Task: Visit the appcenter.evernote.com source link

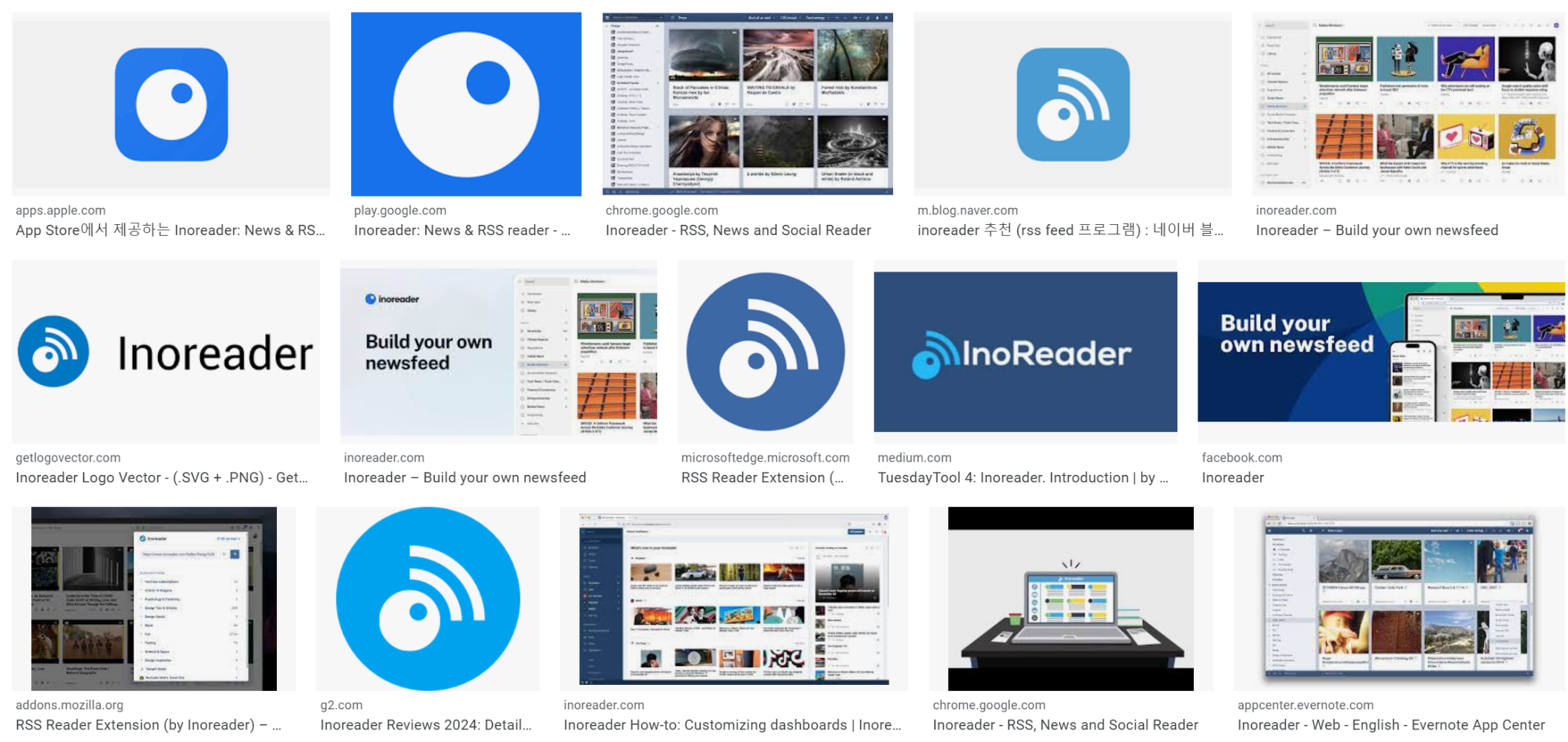Action: coord(1305,705)
